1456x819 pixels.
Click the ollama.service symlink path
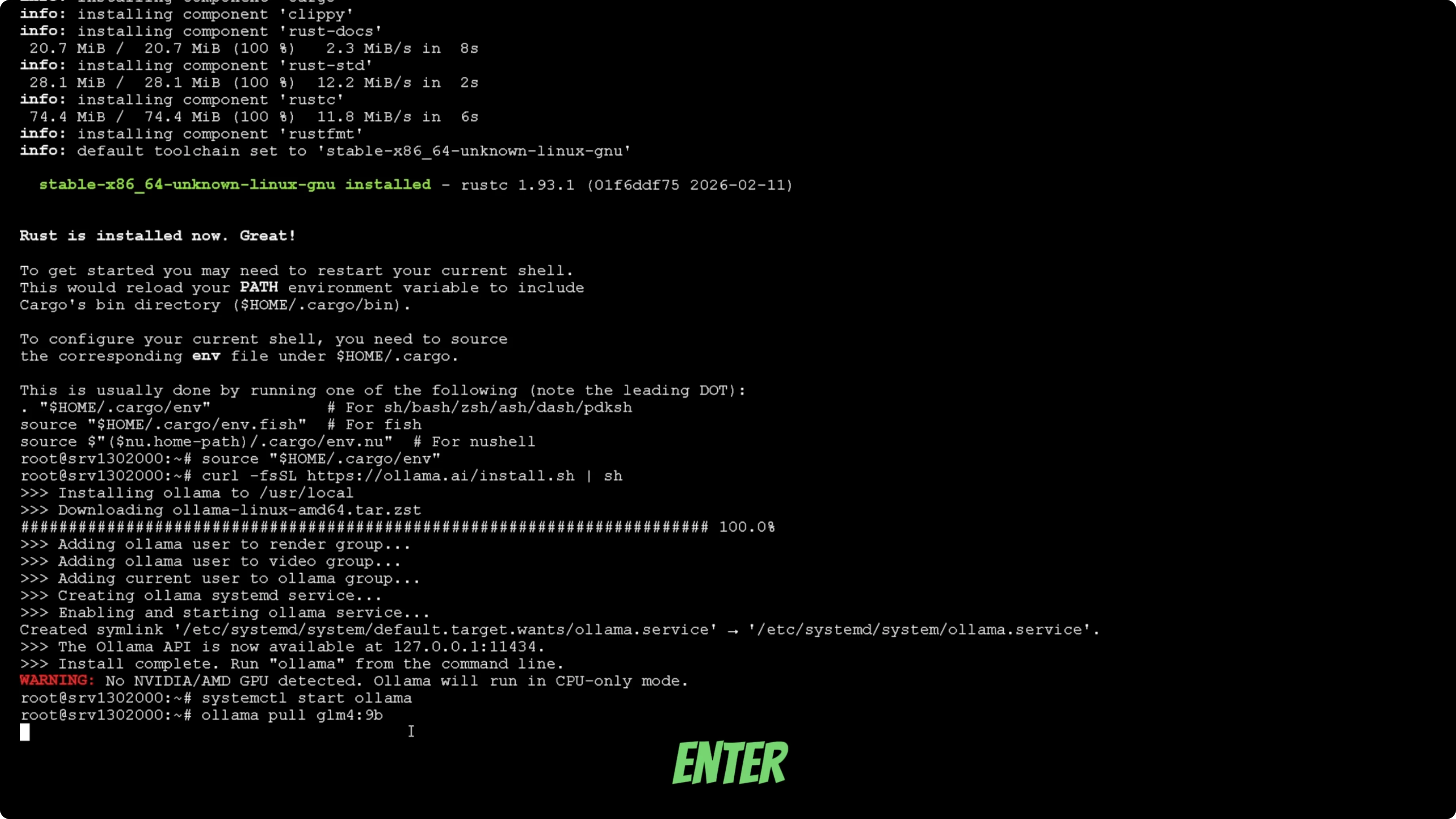click(x=446, y=629)
